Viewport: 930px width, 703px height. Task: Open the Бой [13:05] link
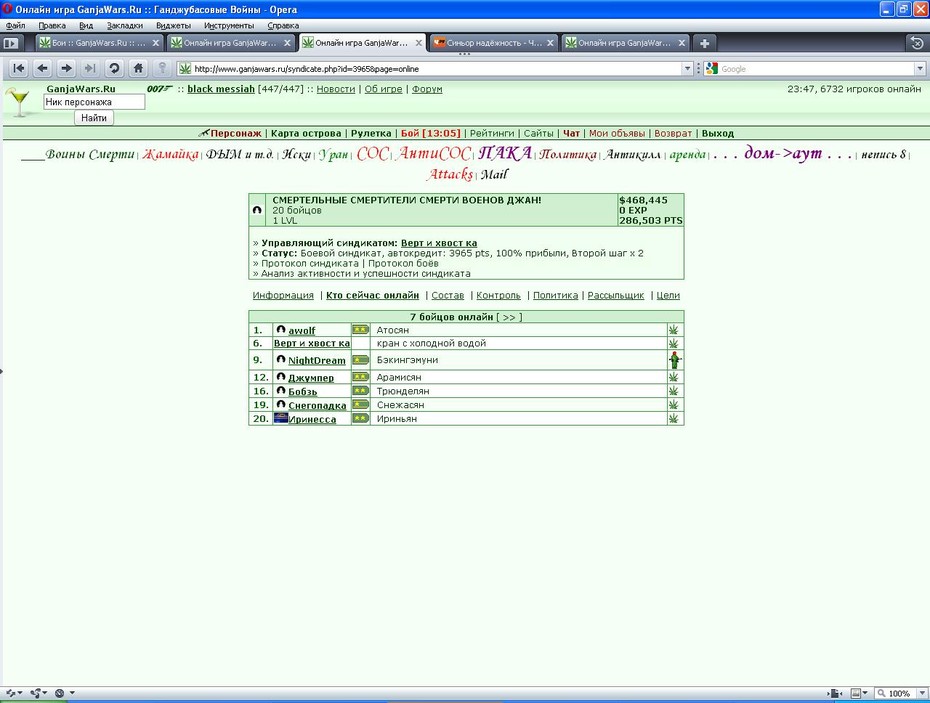tap(431, 133)
